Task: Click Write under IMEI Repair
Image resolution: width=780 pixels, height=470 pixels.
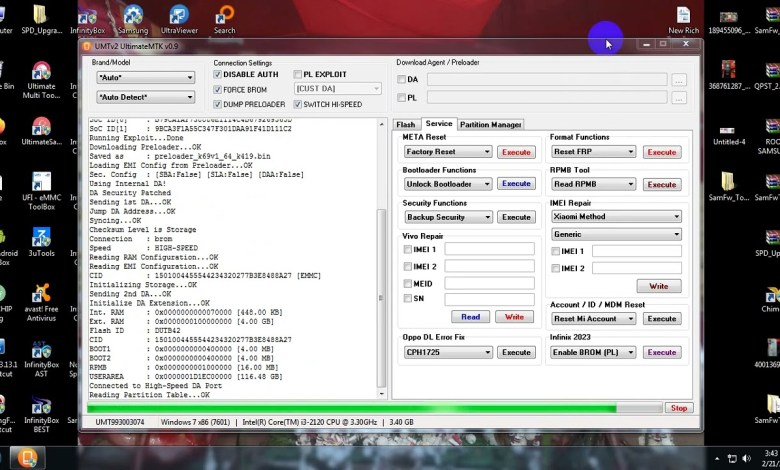Action: [659, 286]
